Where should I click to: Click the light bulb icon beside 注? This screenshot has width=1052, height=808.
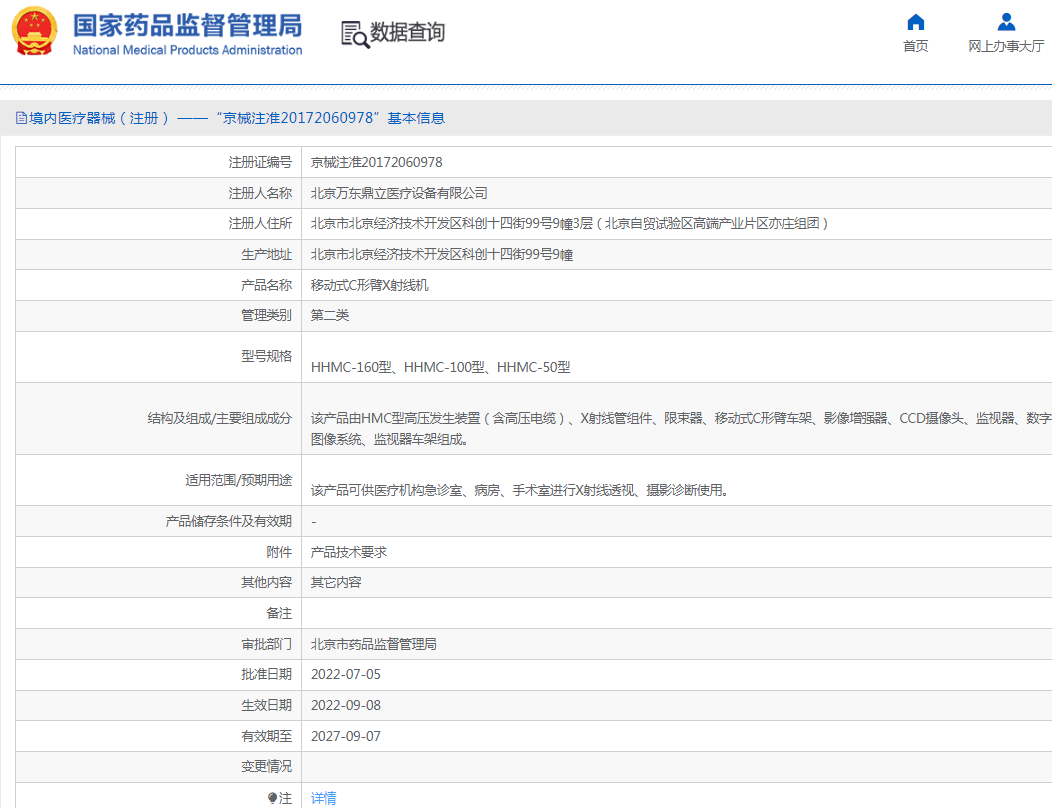coord(272,798)
